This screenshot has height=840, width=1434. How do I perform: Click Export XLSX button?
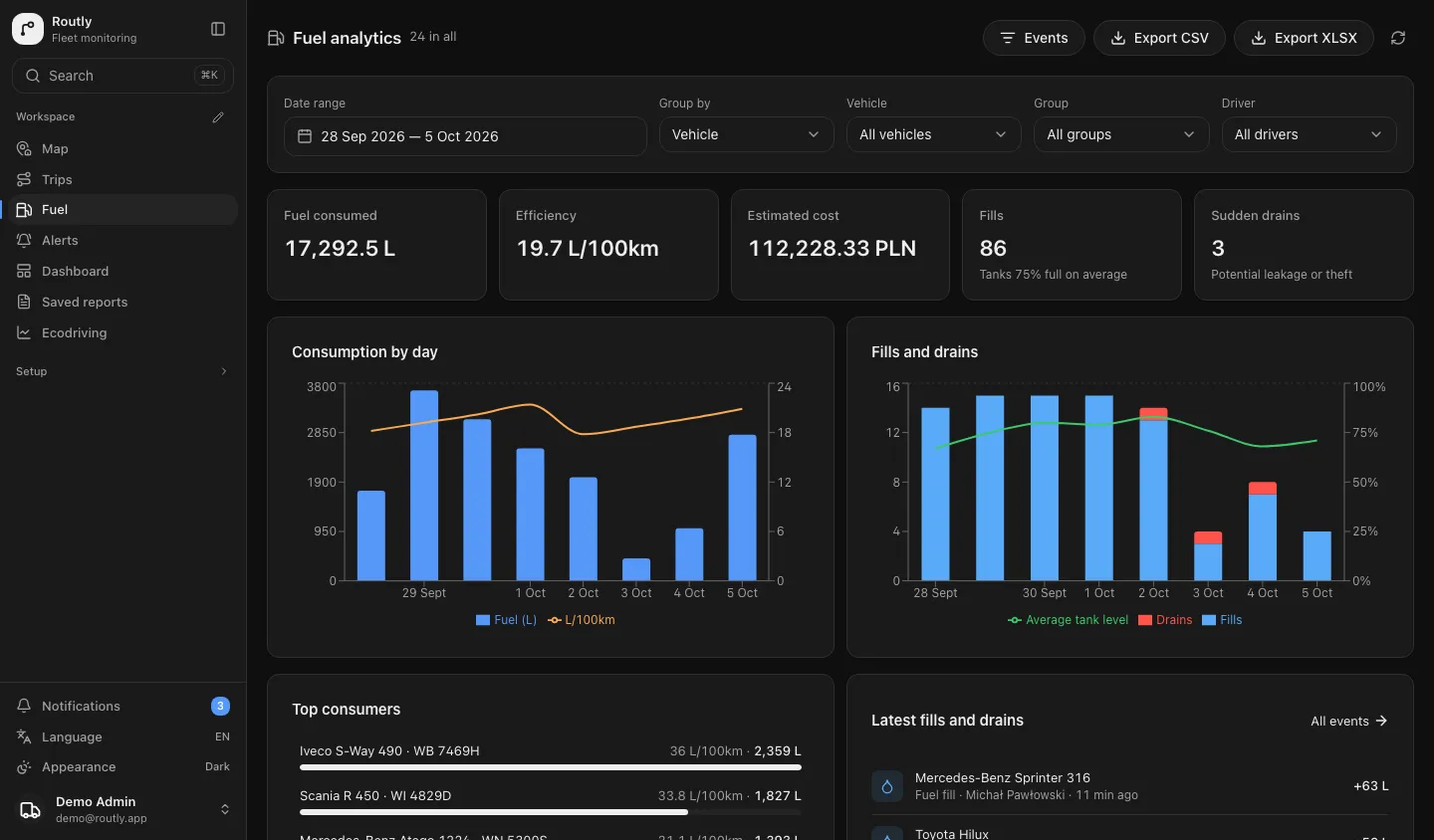click(x=1304, y=38)
